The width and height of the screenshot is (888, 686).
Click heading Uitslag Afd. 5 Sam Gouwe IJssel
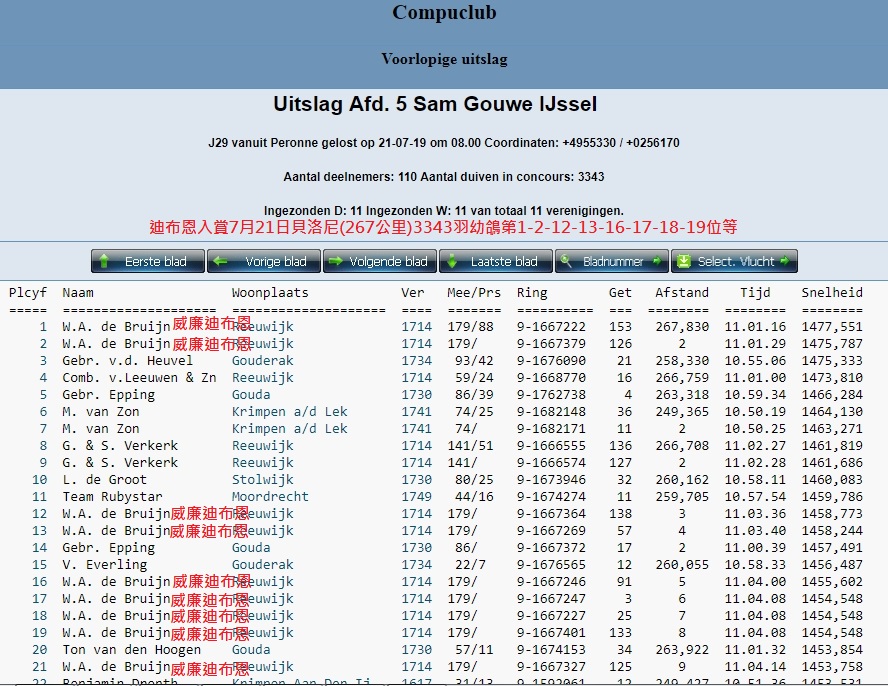click(435, 104)
